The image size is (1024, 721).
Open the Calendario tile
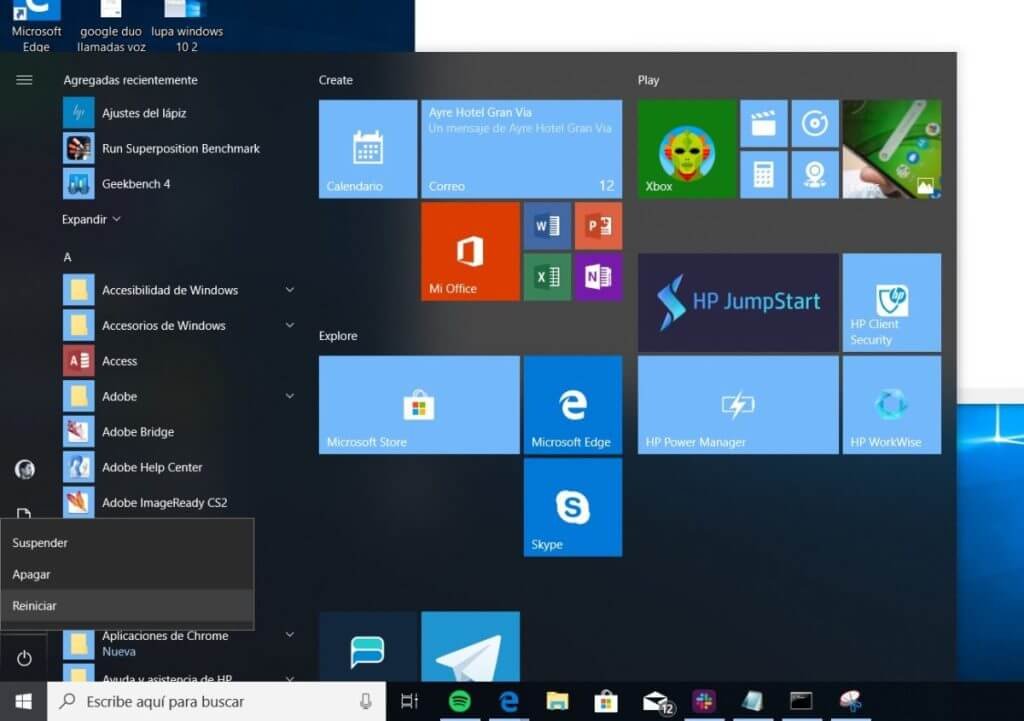[368, 149]
